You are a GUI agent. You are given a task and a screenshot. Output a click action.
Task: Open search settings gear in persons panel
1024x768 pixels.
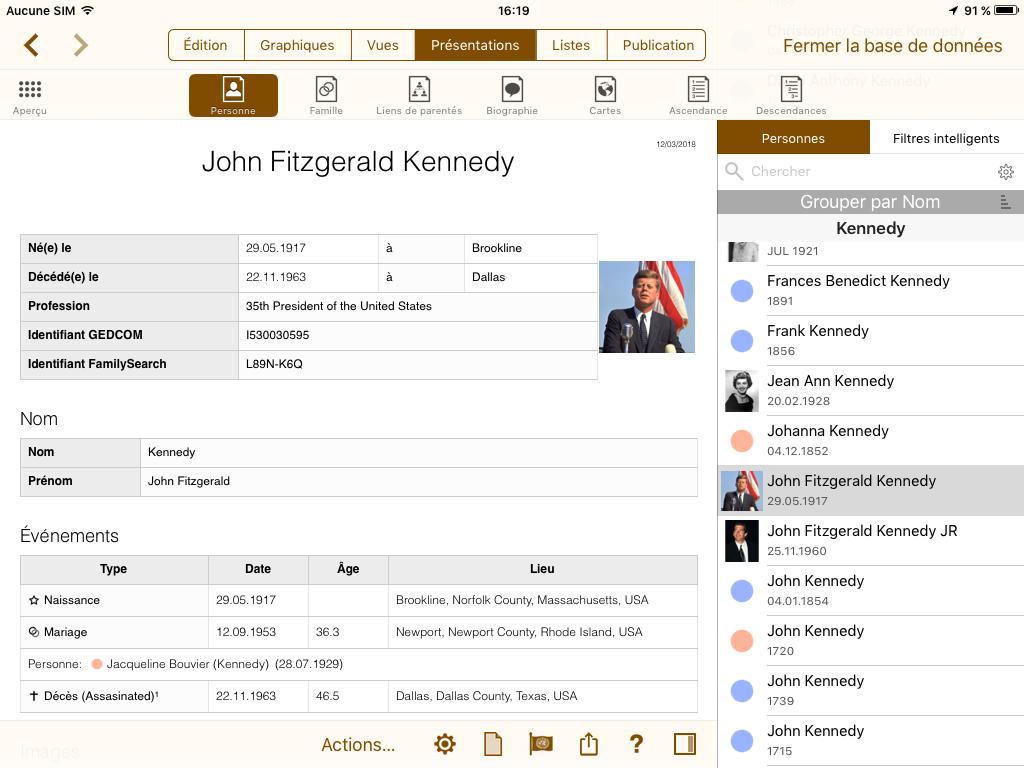pos(1006,172)
